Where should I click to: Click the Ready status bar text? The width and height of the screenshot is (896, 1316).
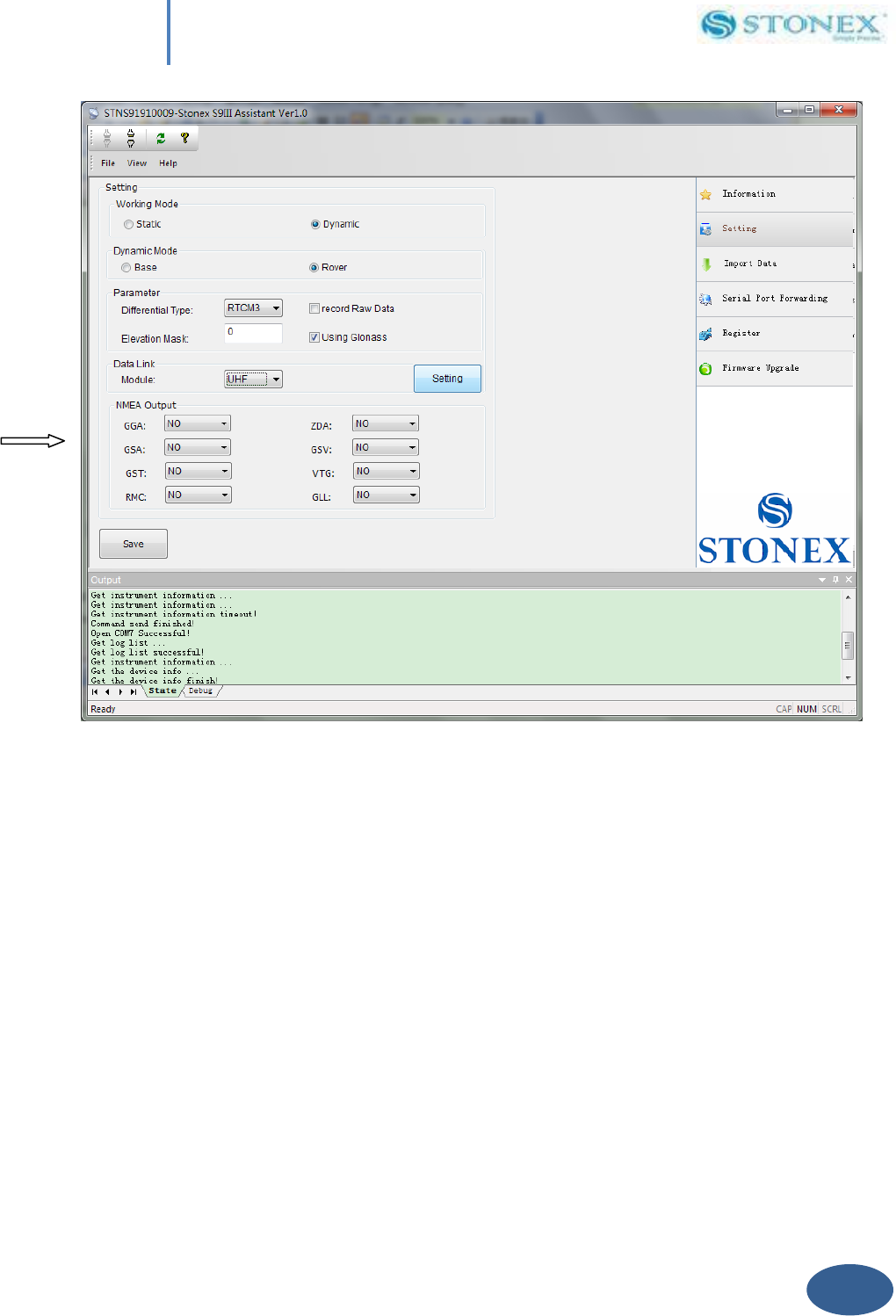103,709
